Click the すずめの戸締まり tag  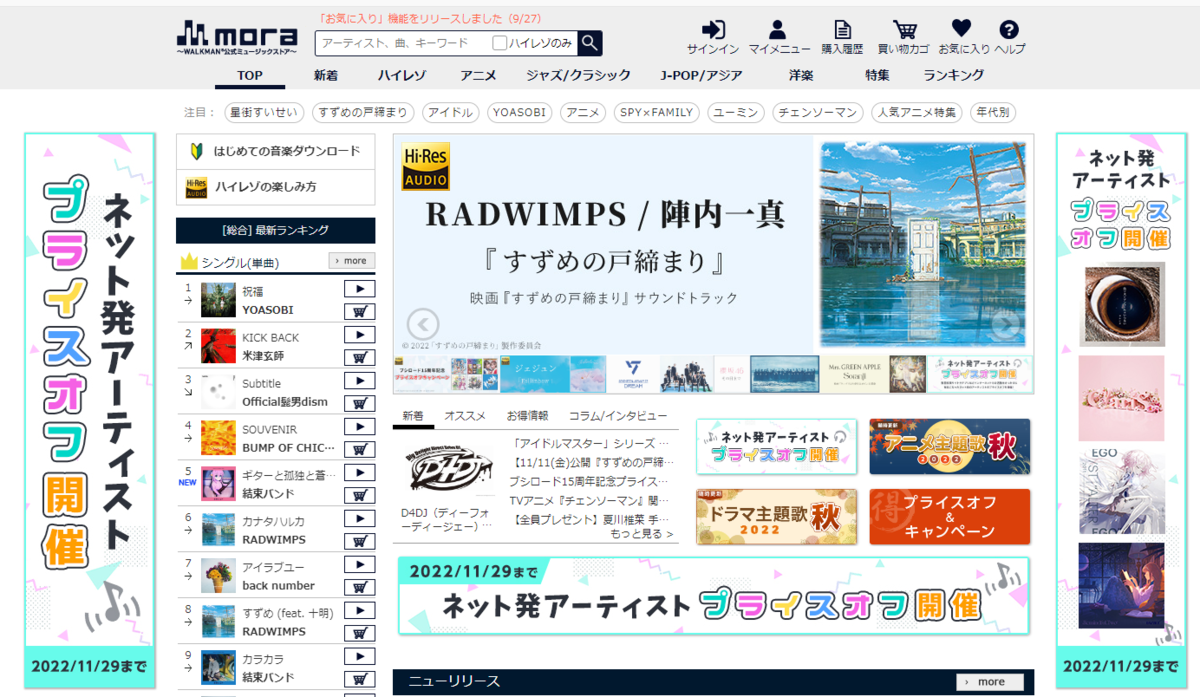363,112
